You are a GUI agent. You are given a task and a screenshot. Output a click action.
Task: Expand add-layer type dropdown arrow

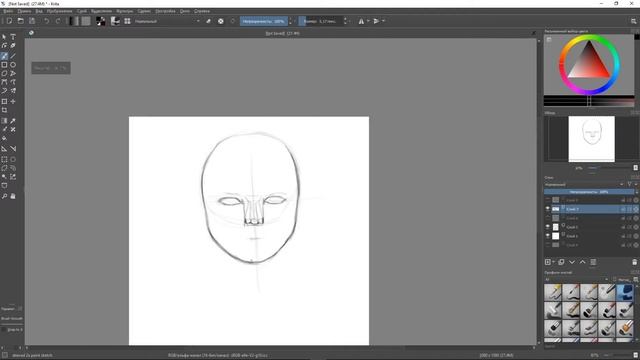(553, 262)
